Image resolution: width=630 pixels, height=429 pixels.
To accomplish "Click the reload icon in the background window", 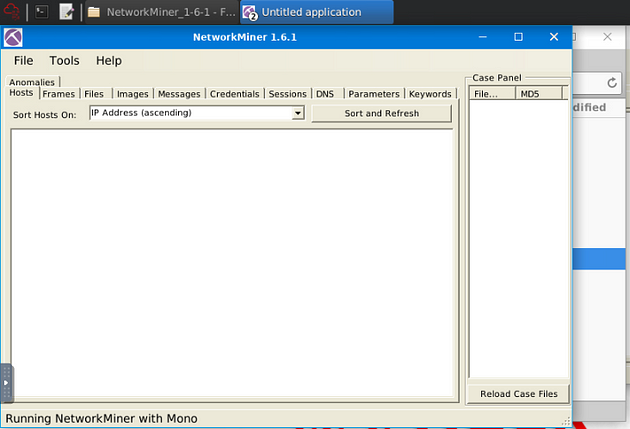I will pos(612,83).
